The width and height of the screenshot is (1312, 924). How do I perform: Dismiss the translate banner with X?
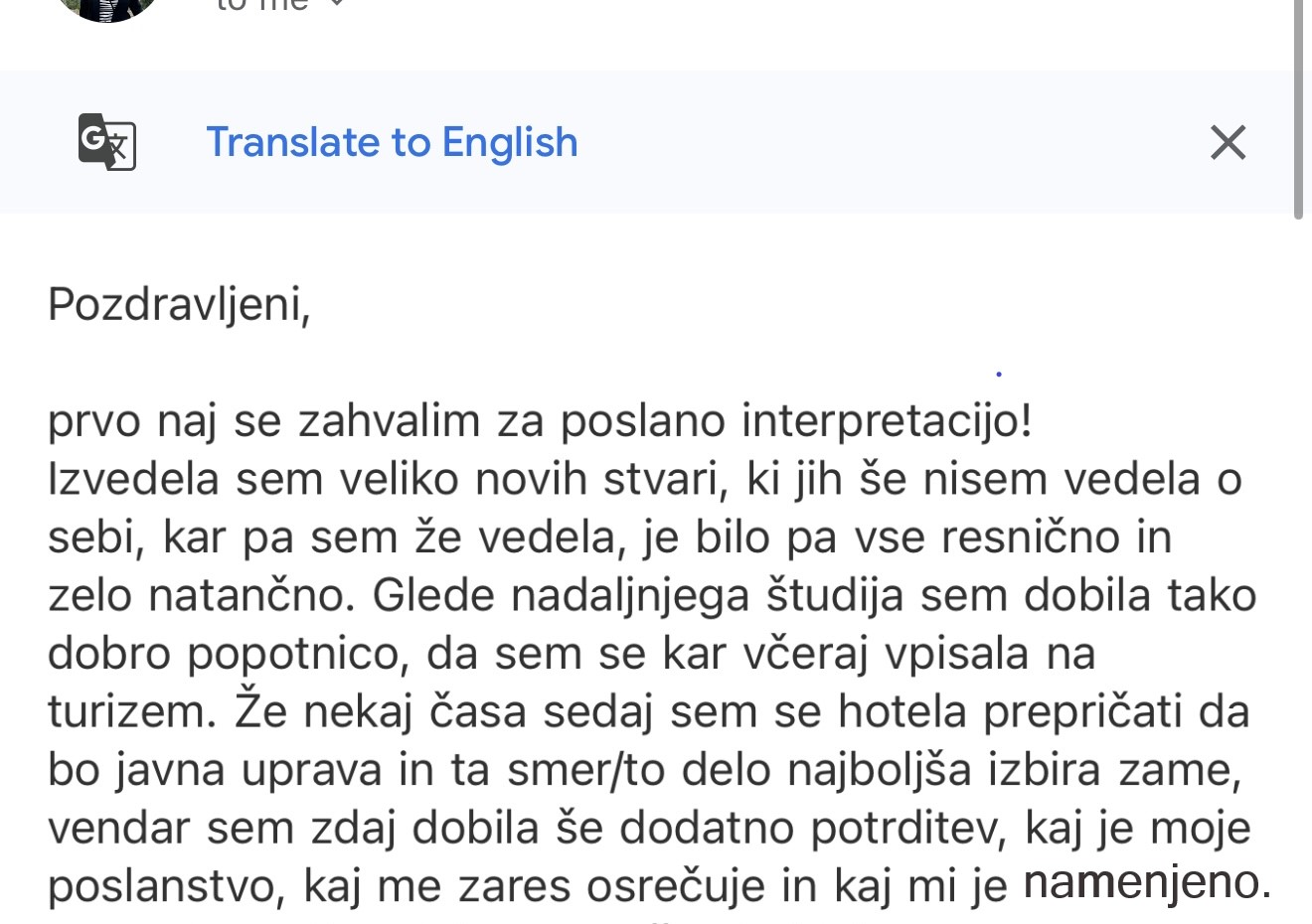tap(1228, 142)
